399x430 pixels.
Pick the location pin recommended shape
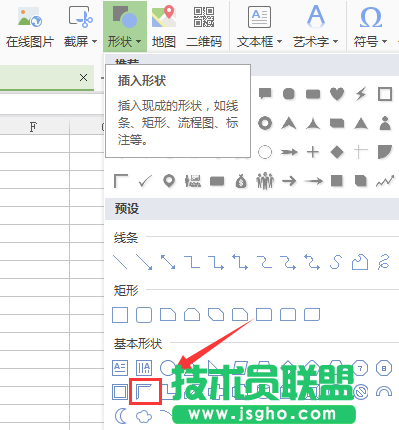(x=169, y=181)
